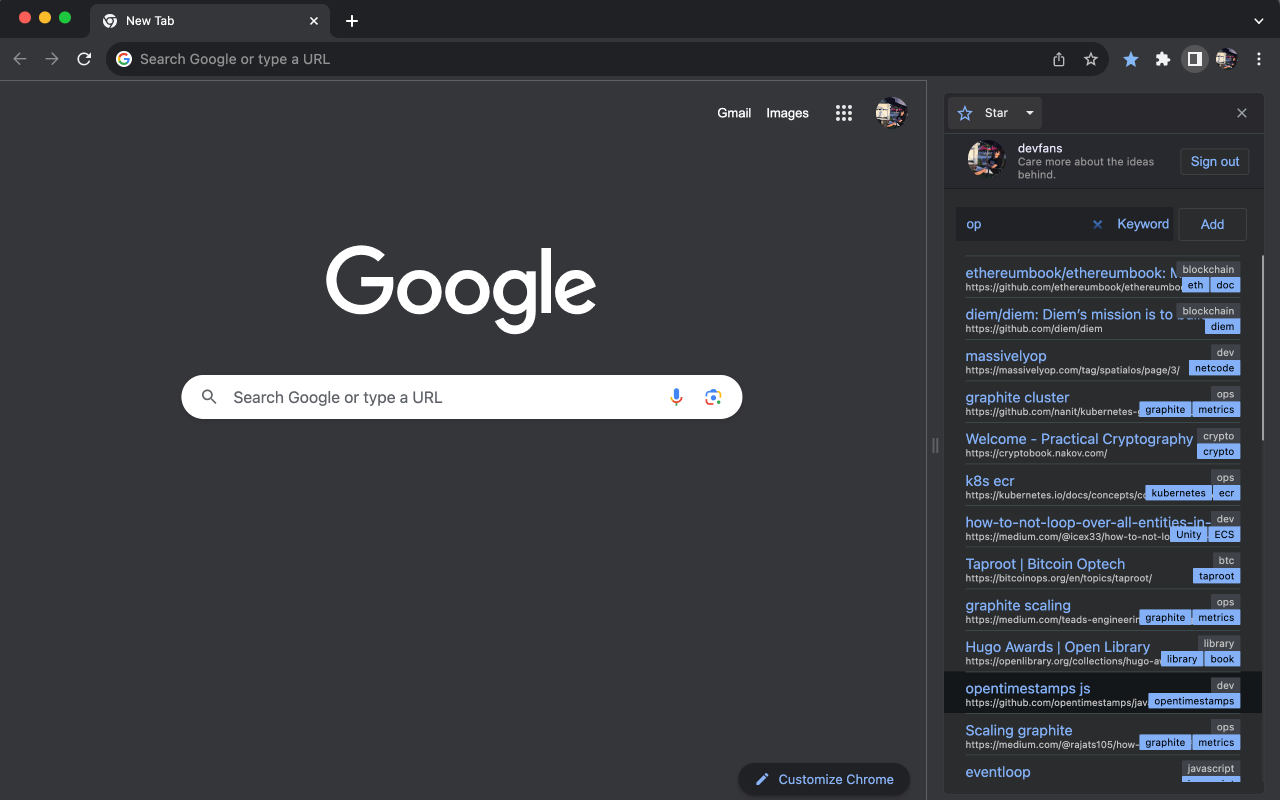The width and height of the screenshot is (1280, 800).
Task: Click the blue diem tag
Action: [1222, 326]
